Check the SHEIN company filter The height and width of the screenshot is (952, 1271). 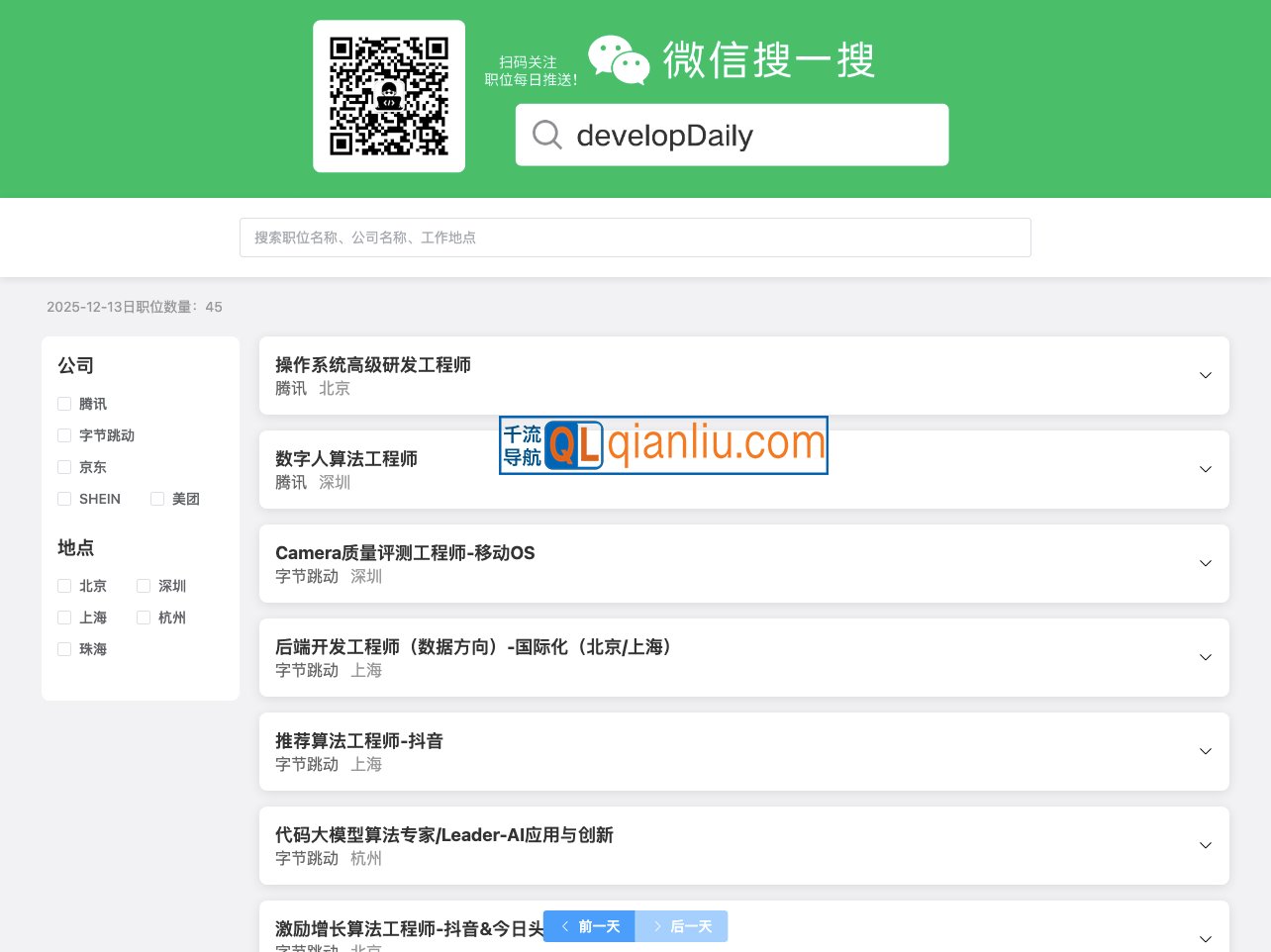[64, 499]
